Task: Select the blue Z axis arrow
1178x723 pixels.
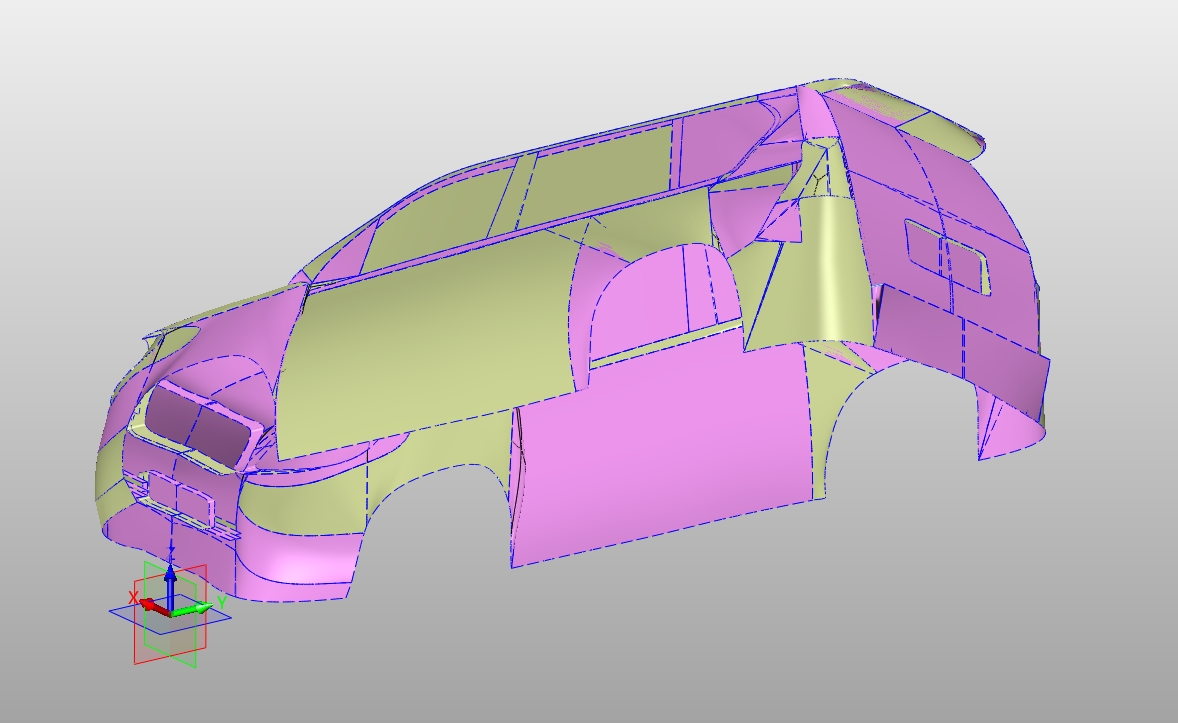Action: tap(171, 575)
